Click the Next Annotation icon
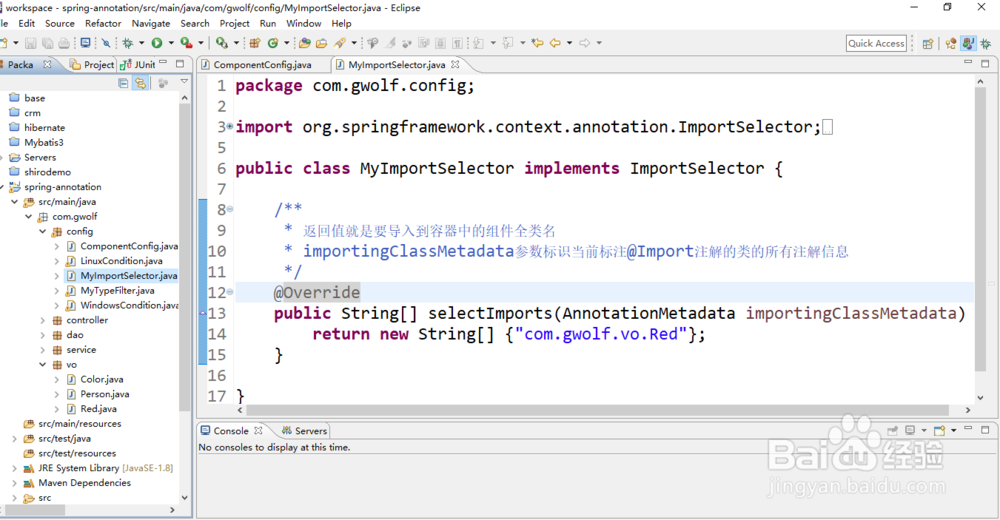Screen dimensions: 1000x520 [478, 43]
